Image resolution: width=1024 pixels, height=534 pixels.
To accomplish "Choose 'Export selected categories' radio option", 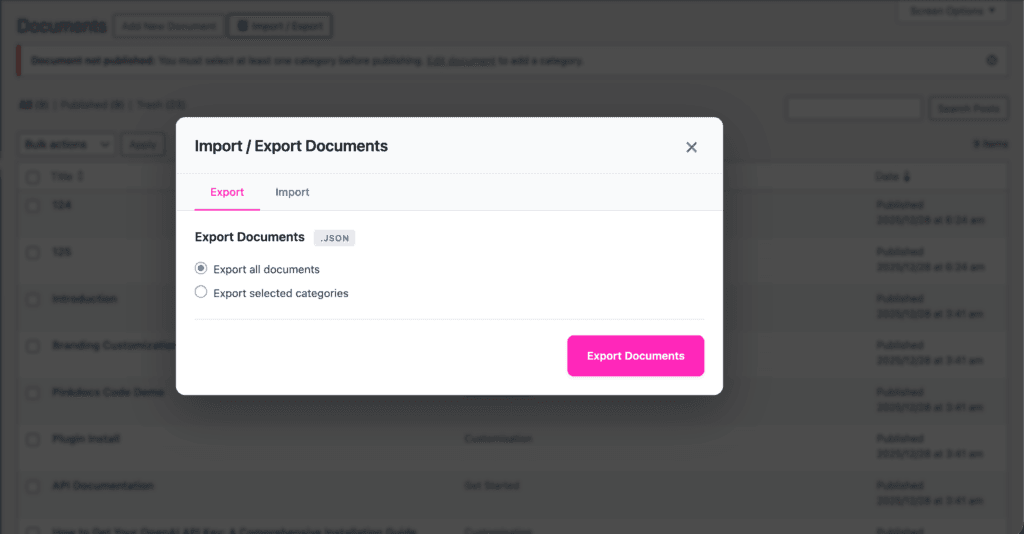I will click(201, 292).
